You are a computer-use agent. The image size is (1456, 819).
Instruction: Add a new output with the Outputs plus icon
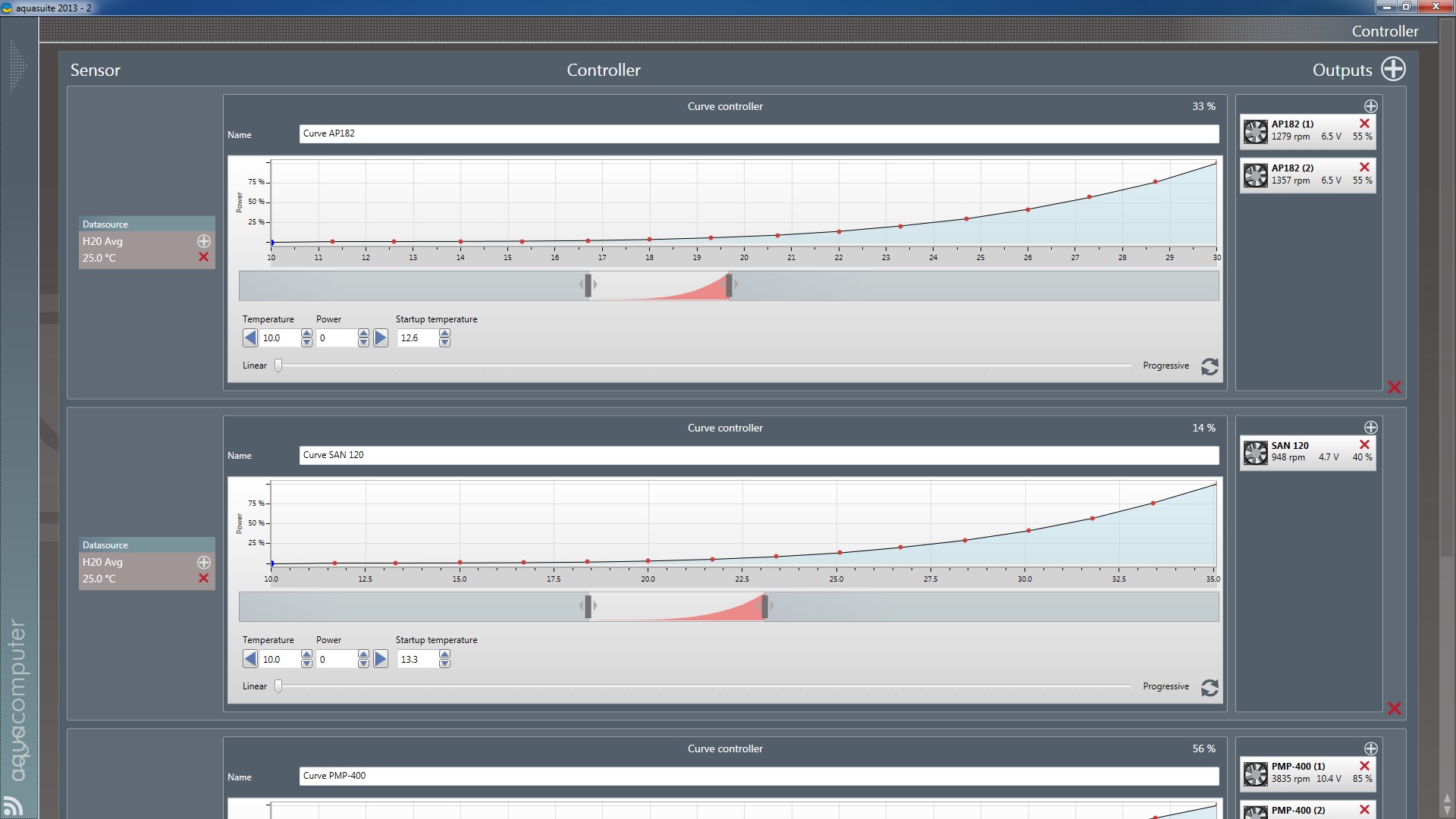point(1393,69)
